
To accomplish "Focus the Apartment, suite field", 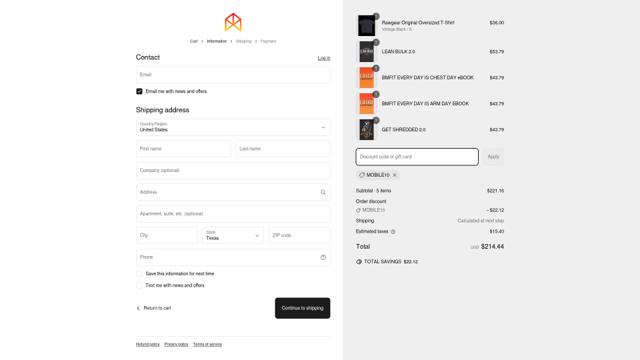I will (233, 214).
